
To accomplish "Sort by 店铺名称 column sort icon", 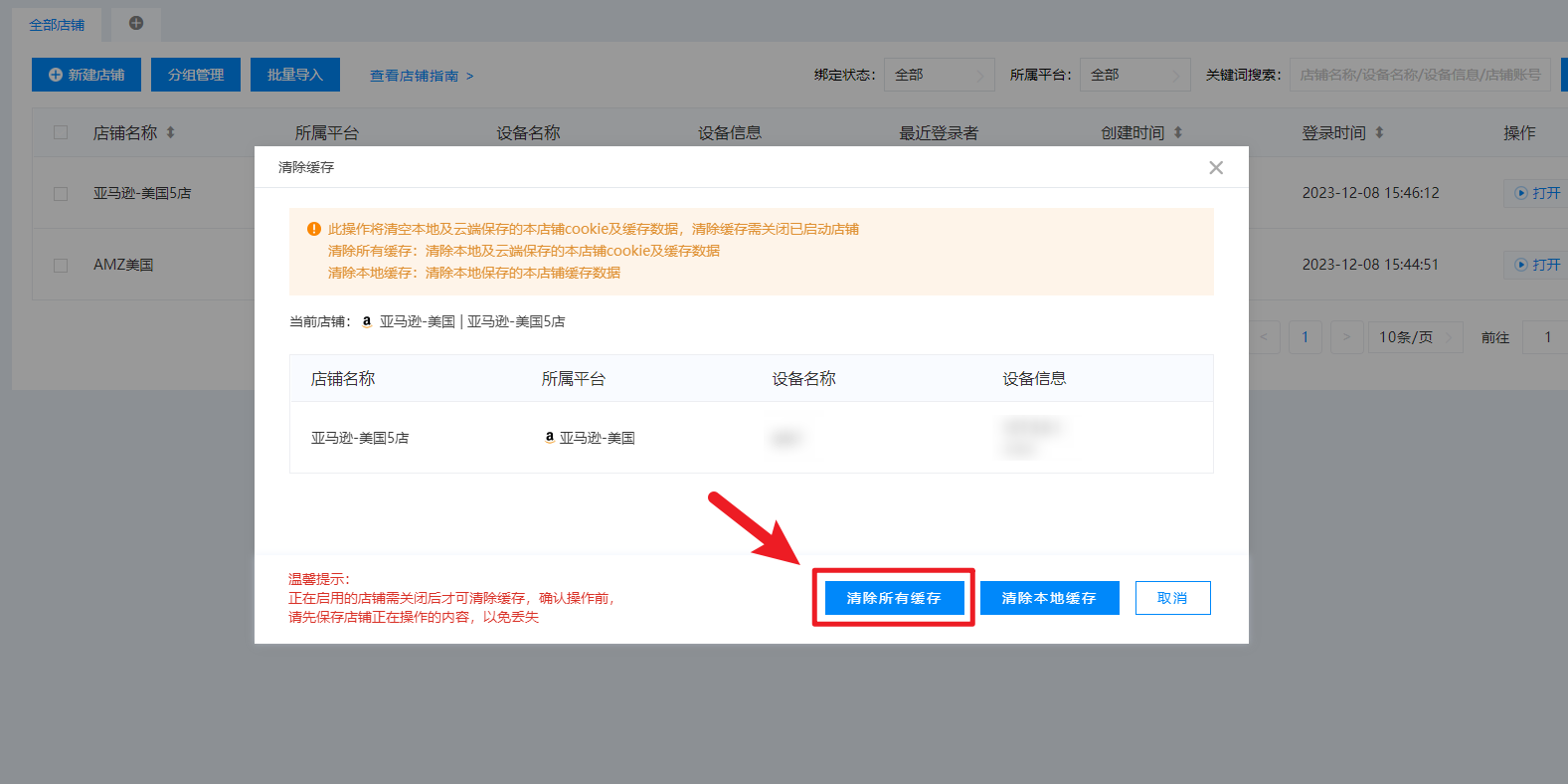I will (x=171, y=132).
